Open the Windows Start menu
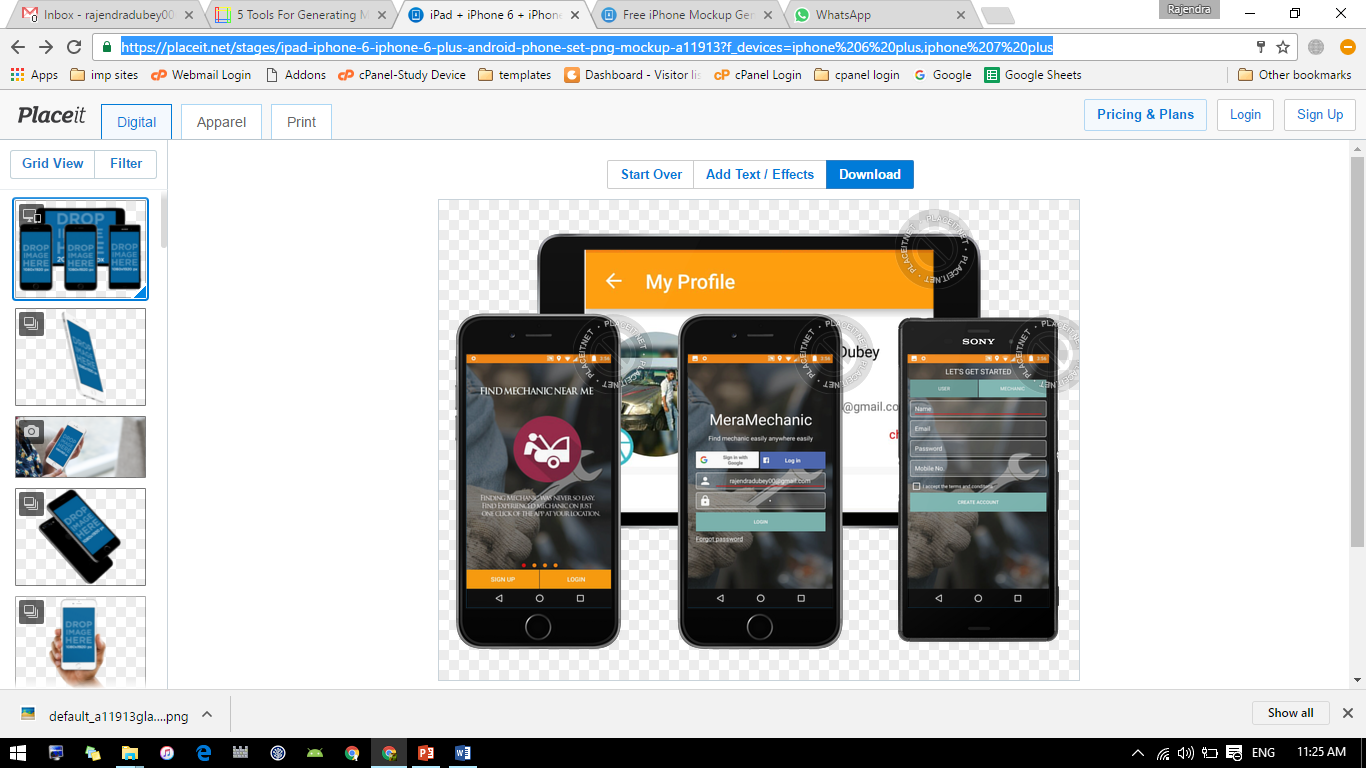 click(18, 752)
